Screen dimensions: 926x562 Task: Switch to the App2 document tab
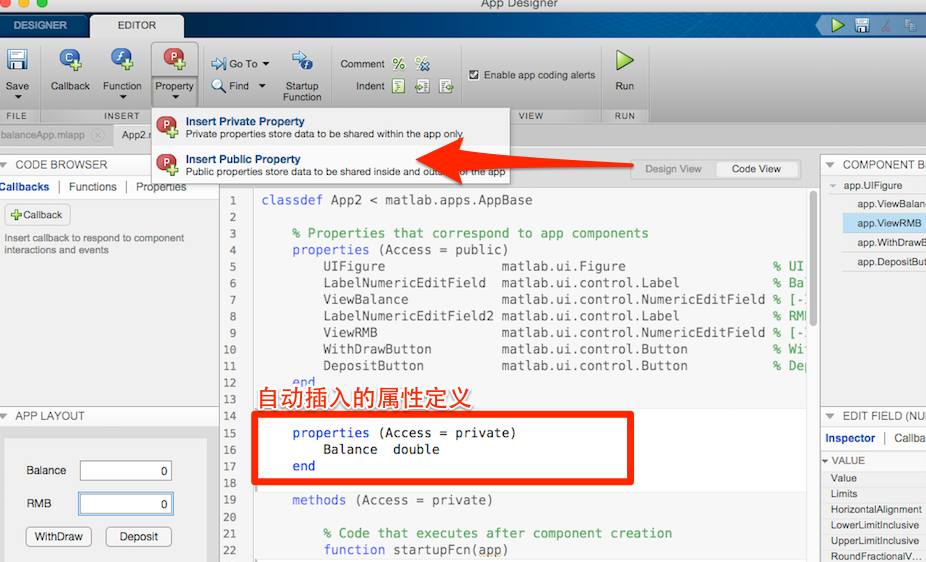pyautogui.click(x=134, y=135)
